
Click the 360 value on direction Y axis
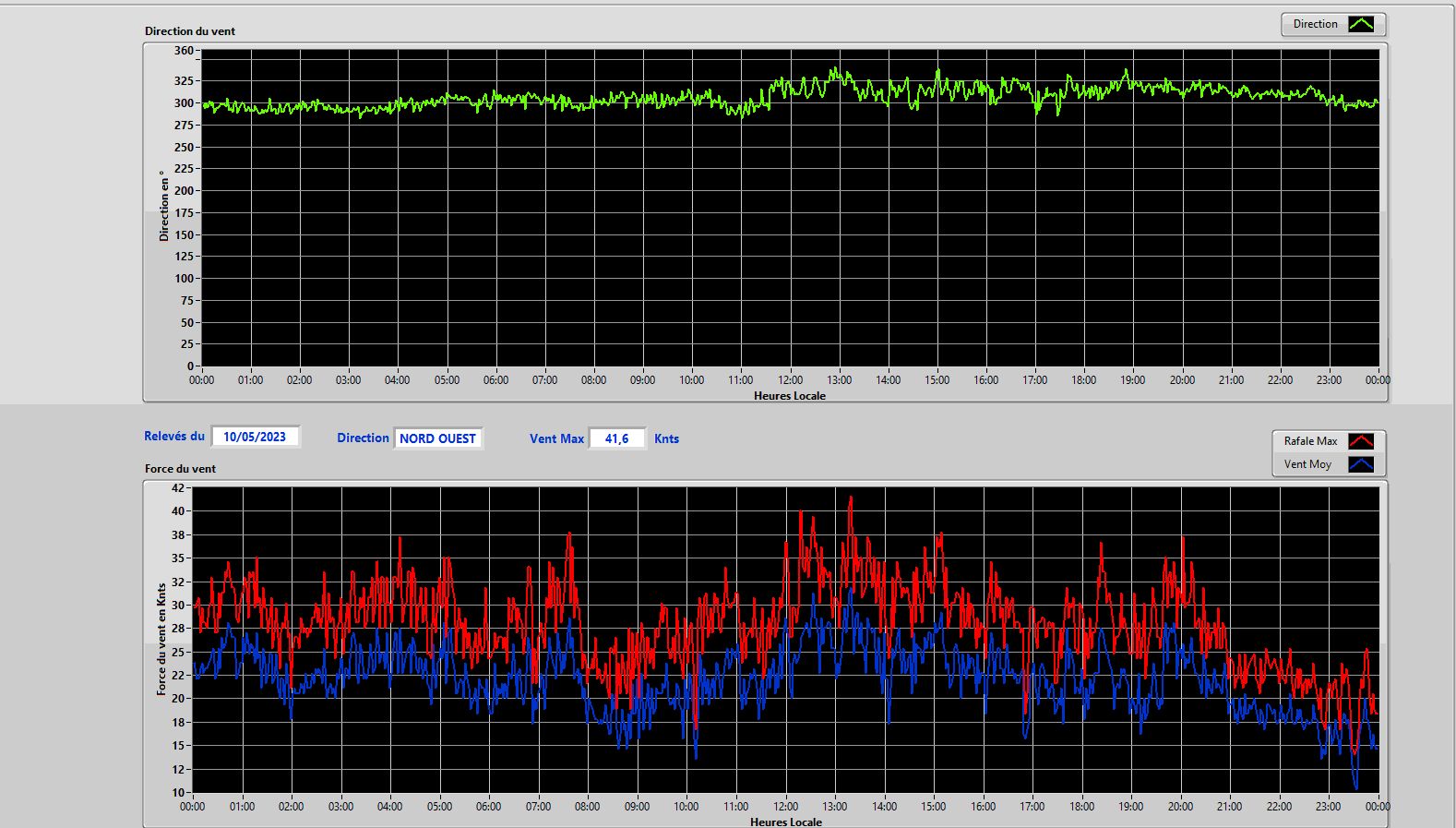184,51
